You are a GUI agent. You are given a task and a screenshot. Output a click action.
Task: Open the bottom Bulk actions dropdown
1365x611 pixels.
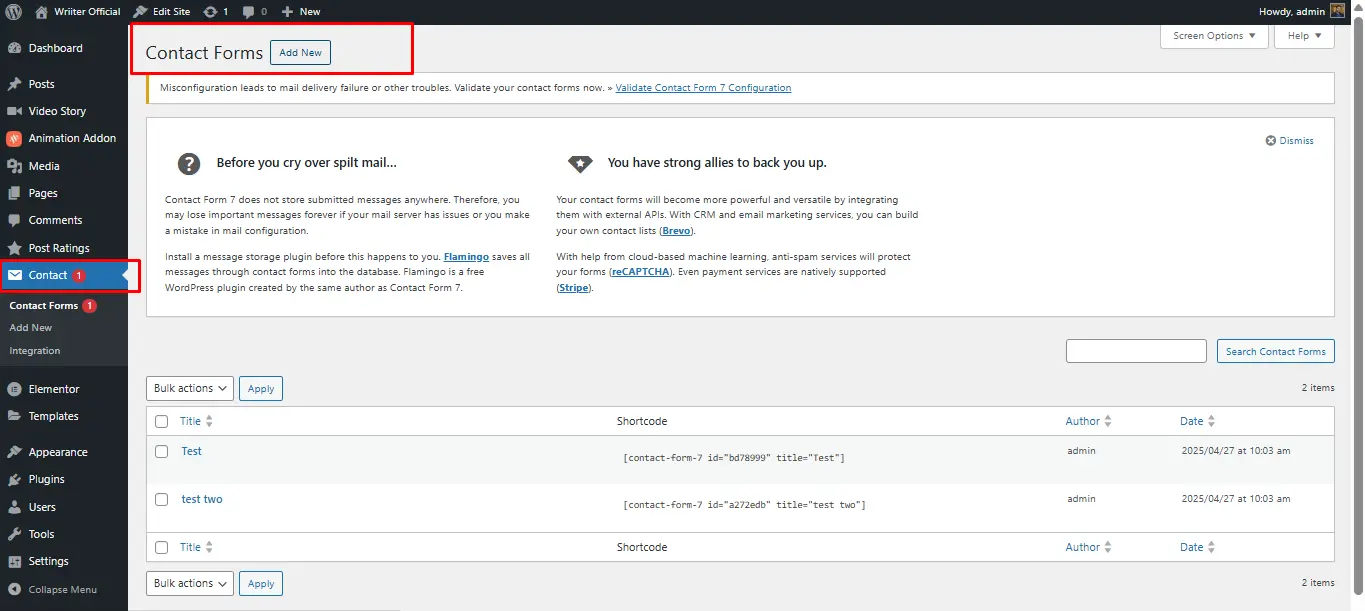click(190, 583)
